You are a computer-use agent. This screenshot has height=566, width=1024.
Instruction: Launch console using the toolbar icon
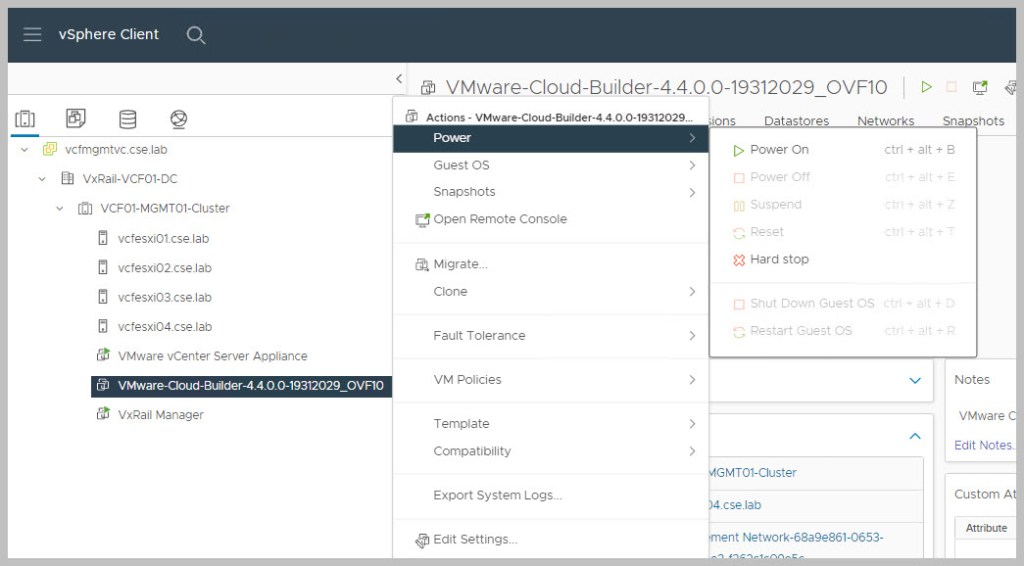980,88
